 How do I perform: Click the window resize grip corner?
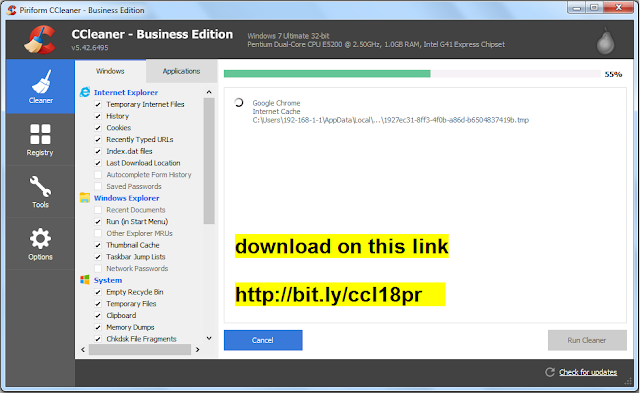point(628,381)
